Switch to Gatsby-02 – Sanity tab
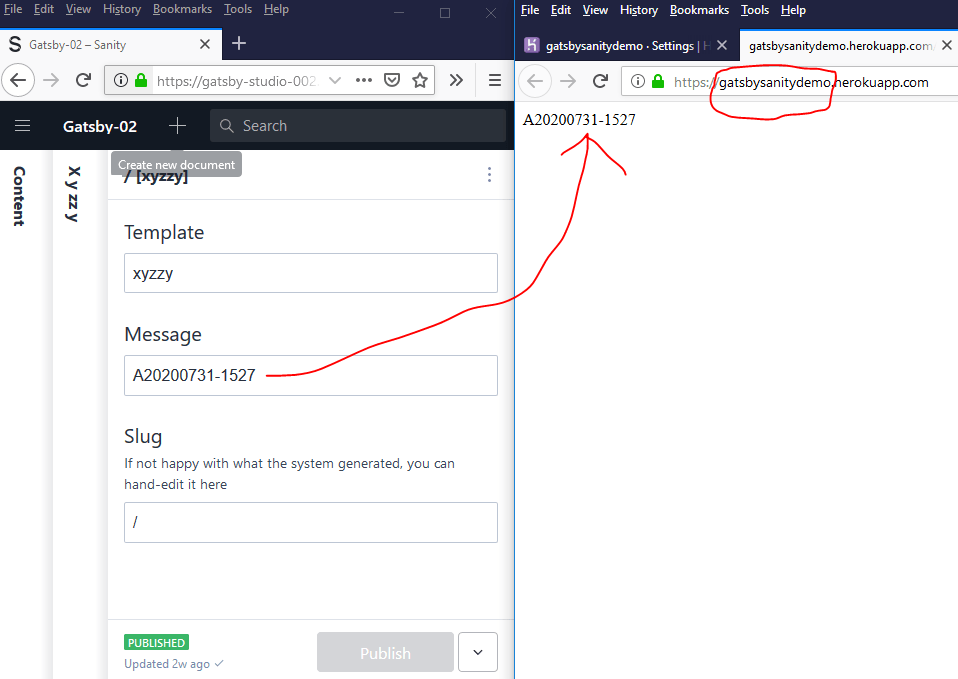This screenshot has height=679, width=958. click(111, 45)
